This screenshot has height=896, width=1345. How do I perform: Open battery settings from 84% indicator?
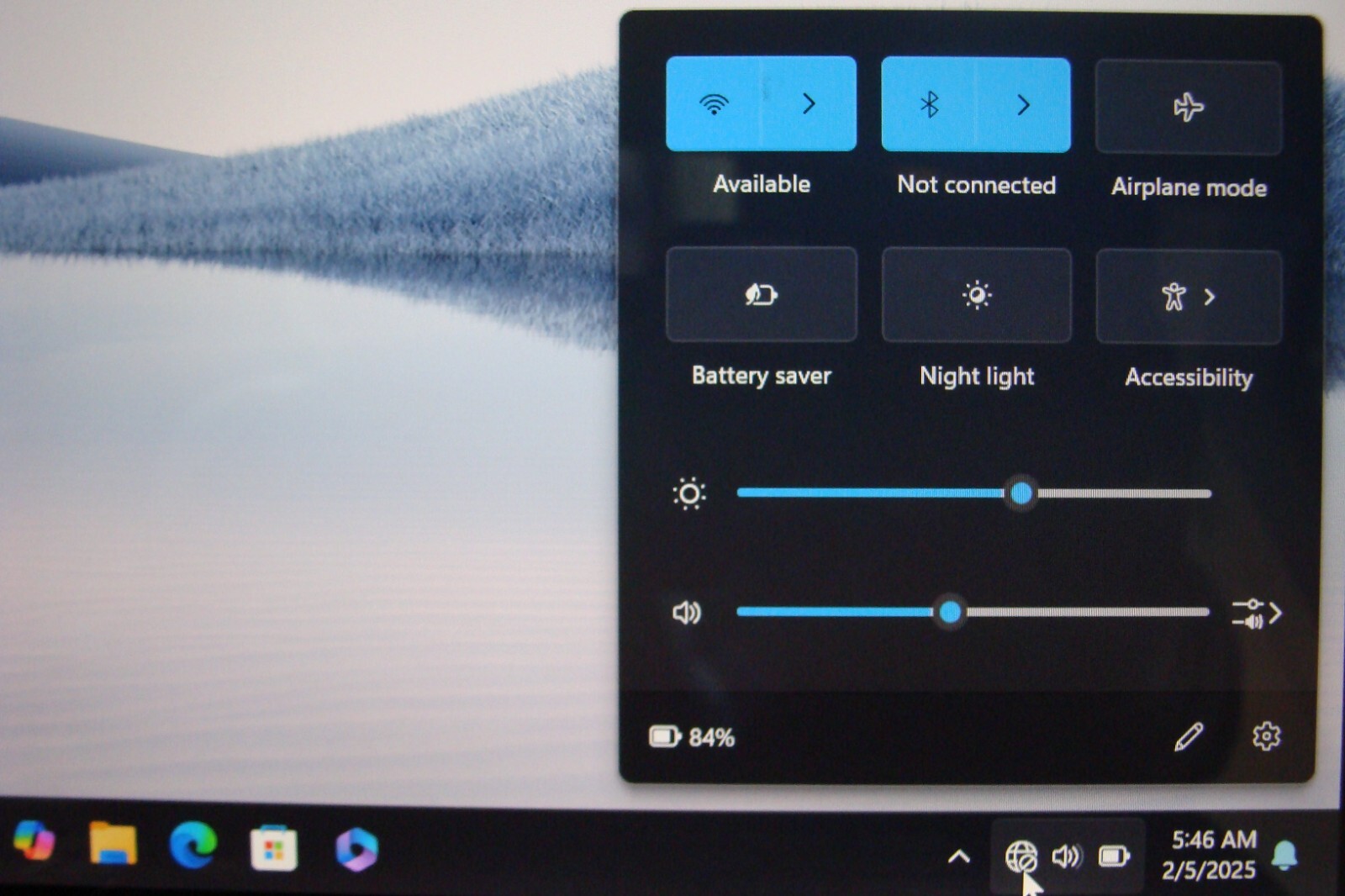[x=692, y=737]
